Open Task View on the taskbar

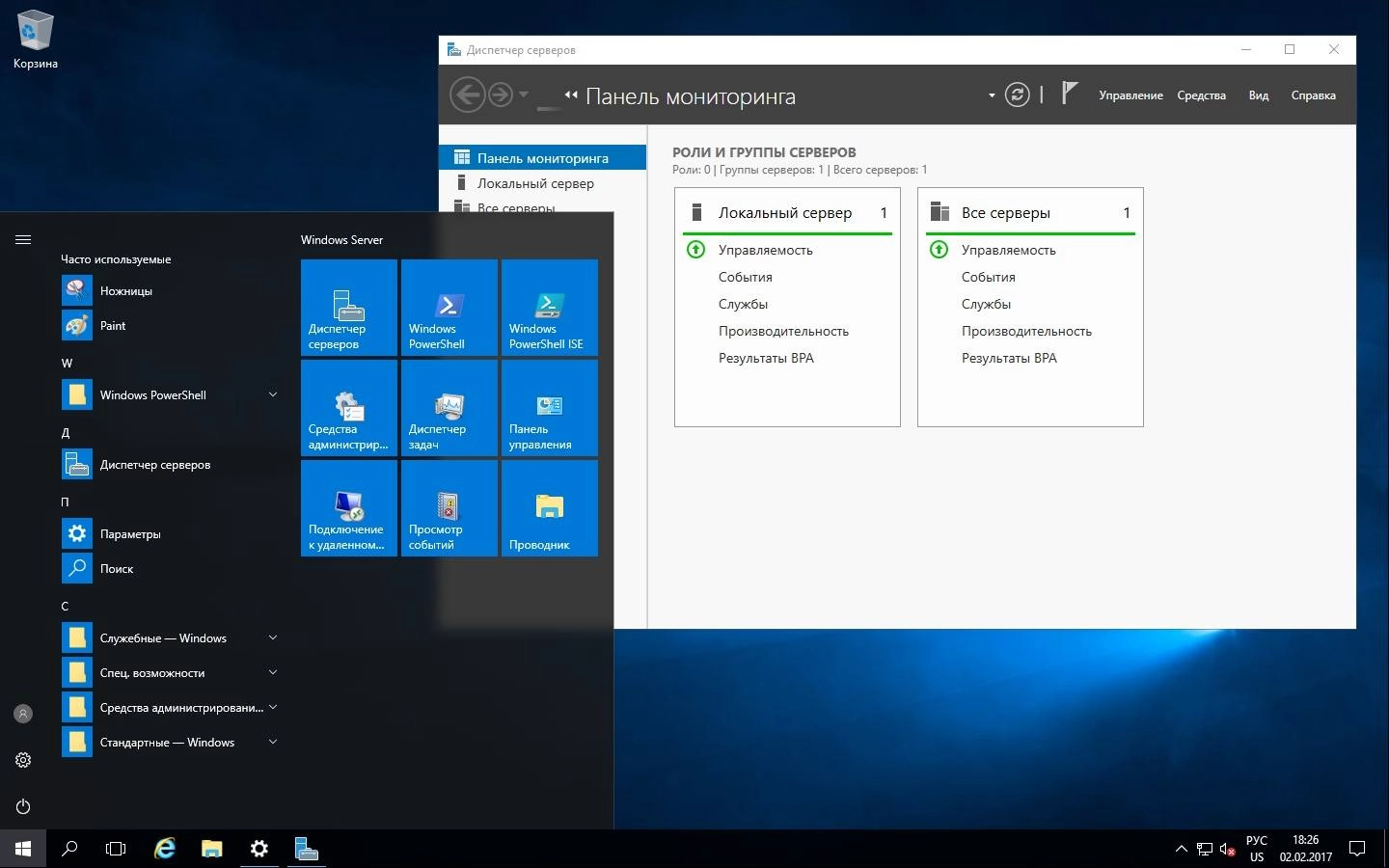pos(116,849)
